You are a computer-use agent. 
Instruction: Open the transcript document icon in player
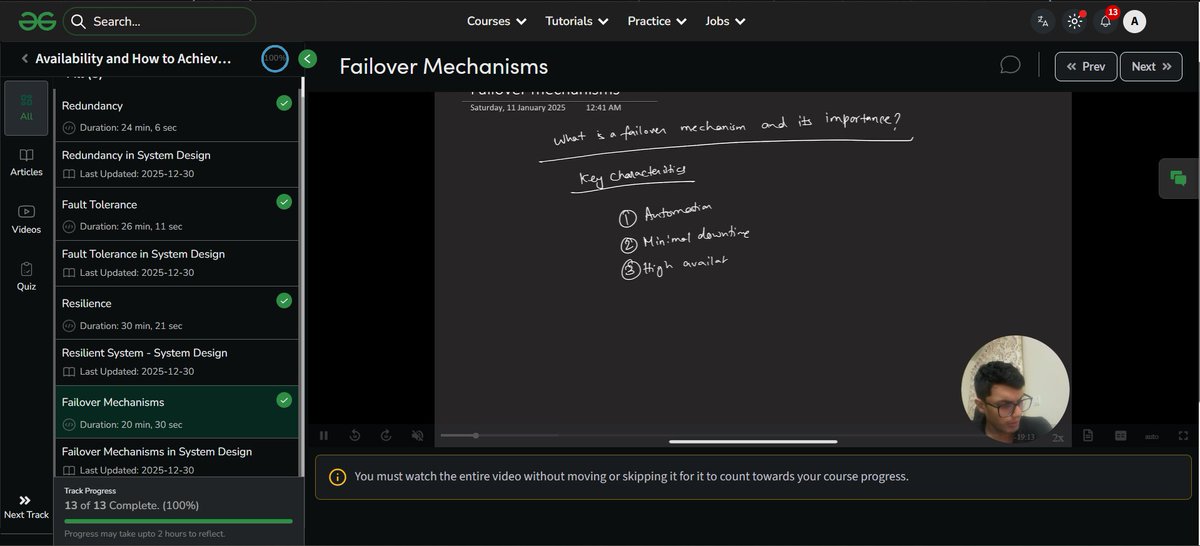pyautogui.click(x=1088, y=436)
